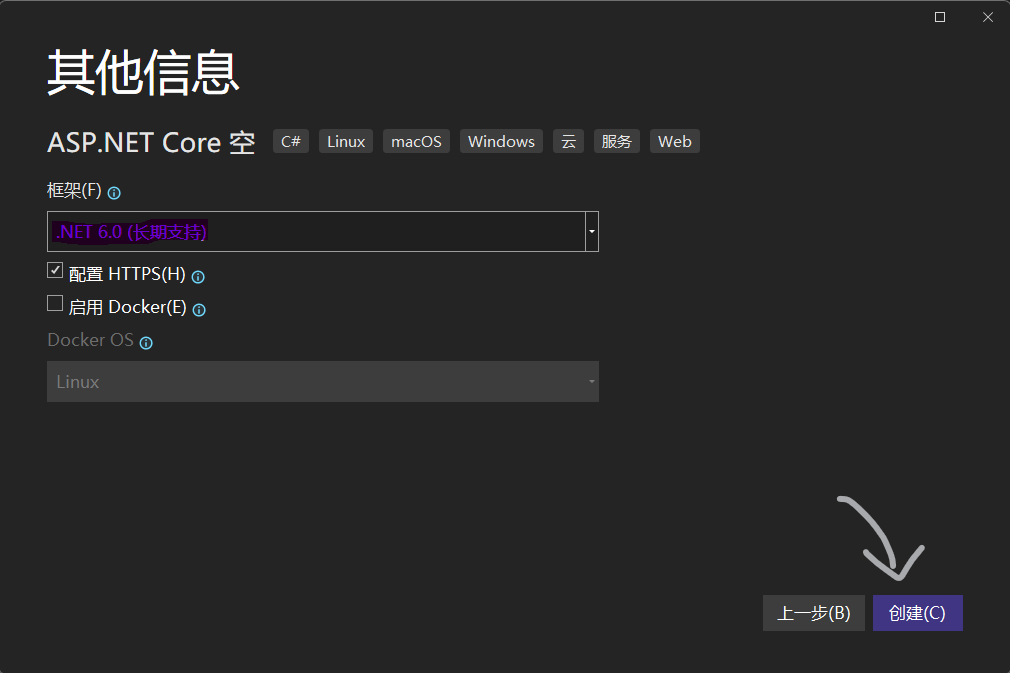Click the 框架(F) label
The width and height of the screenshot is (1010, 673).
pyautogui.click(x=74, y=191)
